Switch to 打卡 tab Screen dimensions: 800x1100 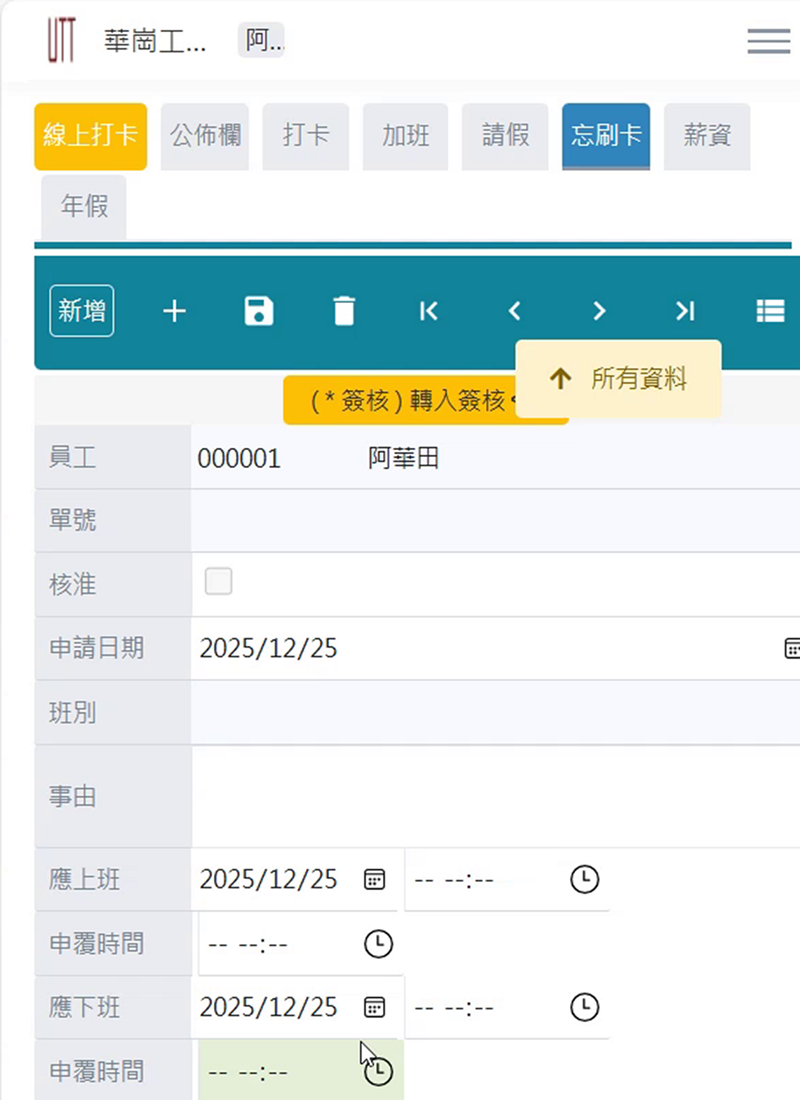[x=305, y=136]
